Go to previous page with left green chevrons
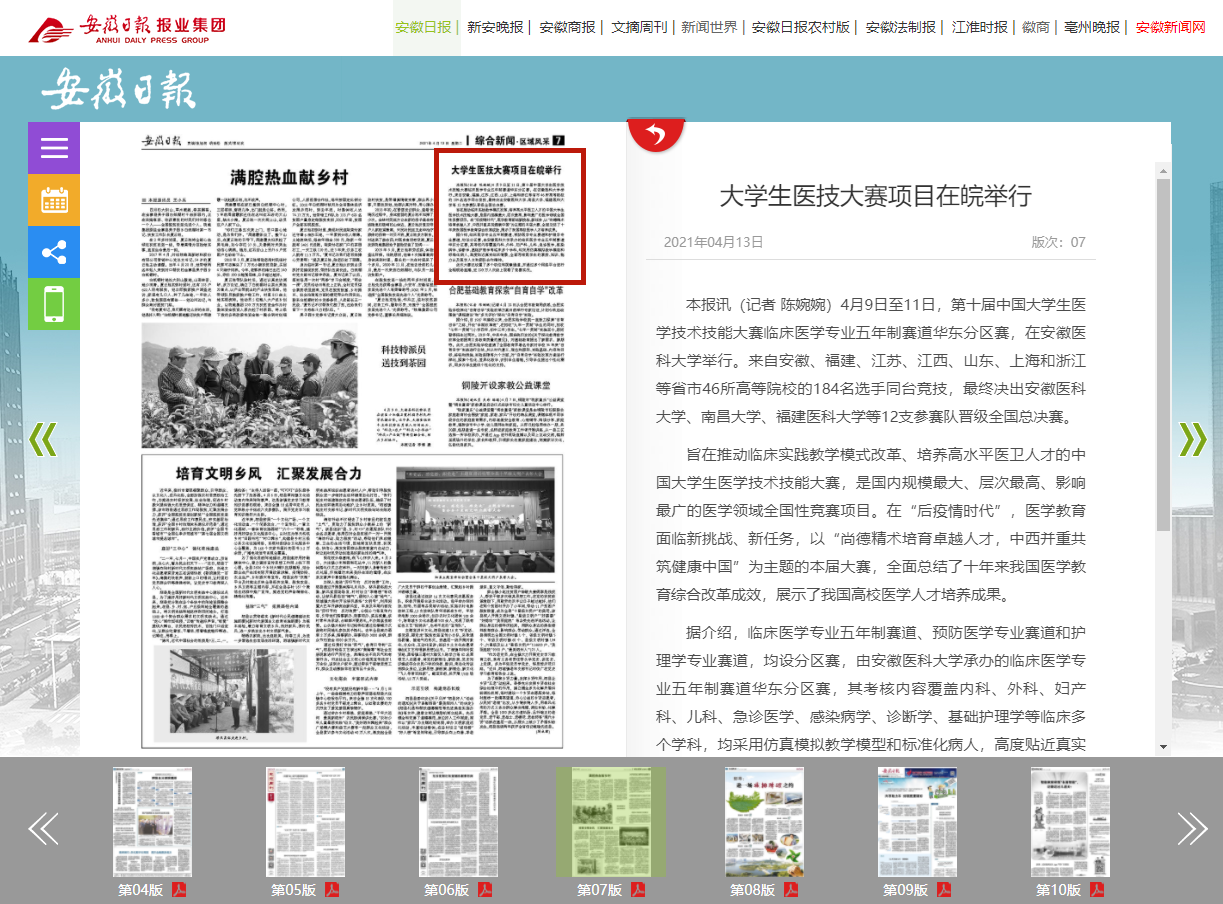The width and height of the screenshot is (1223, 904). (42, 439)
